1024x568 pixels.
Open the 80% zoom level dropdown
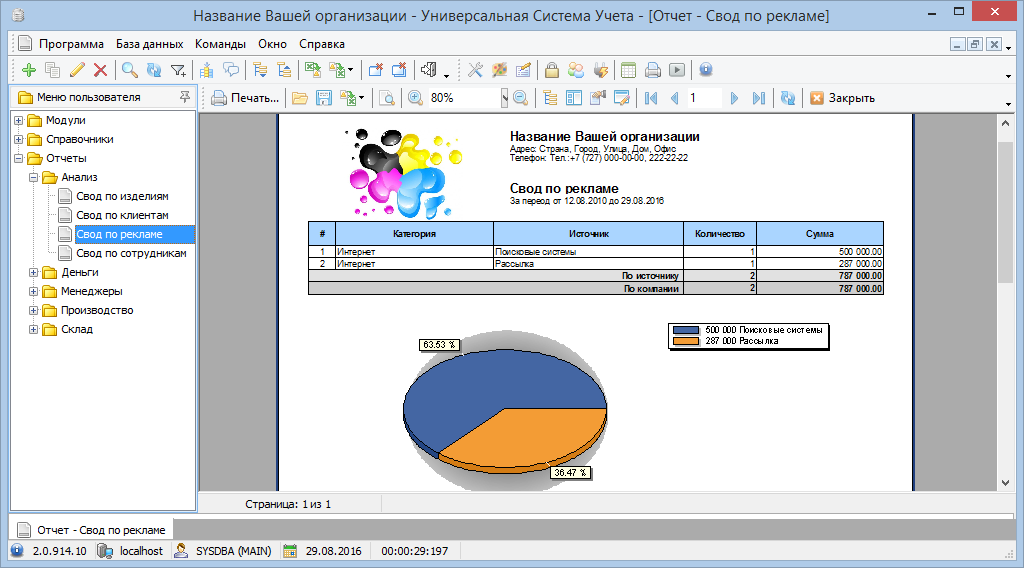point(504,98)
